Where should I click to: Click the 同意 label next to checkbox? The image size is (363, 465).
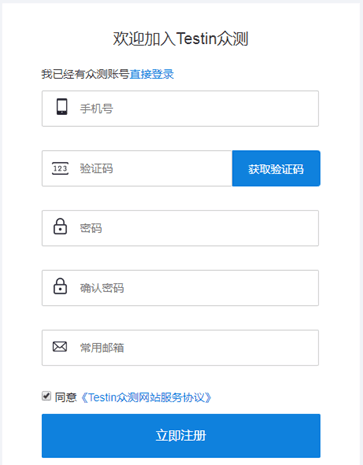tap(66, 397)
